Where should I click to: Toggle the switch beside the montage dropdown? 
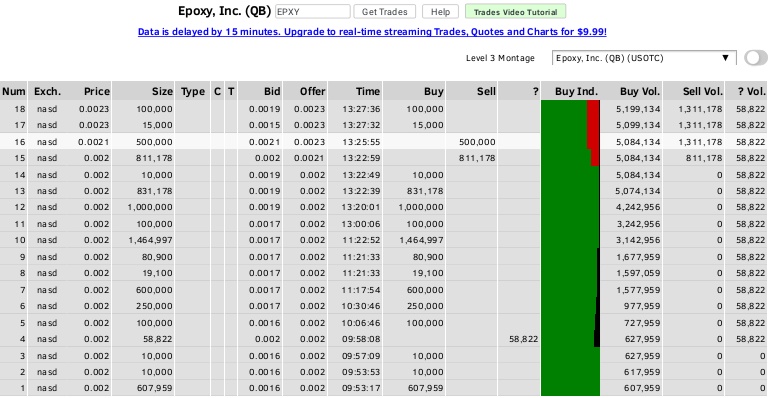coord(756,58)
